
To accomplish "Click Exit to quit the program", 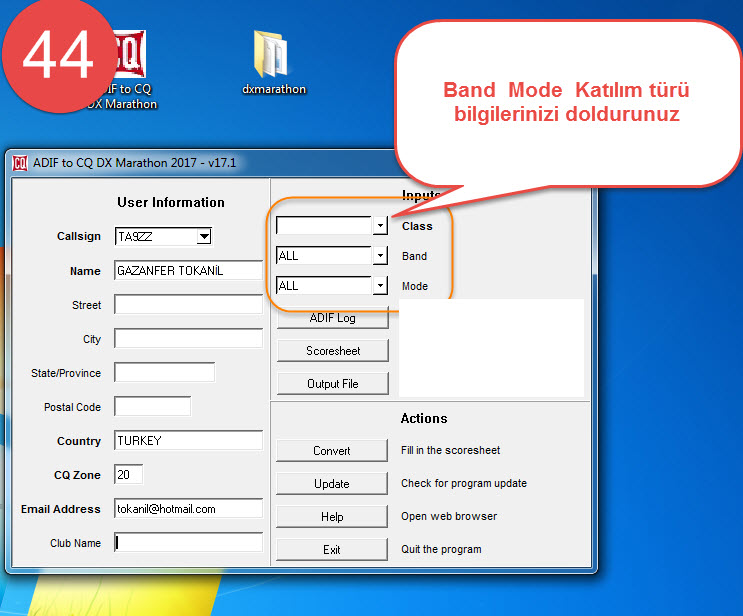I will pyautogui.click(x=332, y=550).
